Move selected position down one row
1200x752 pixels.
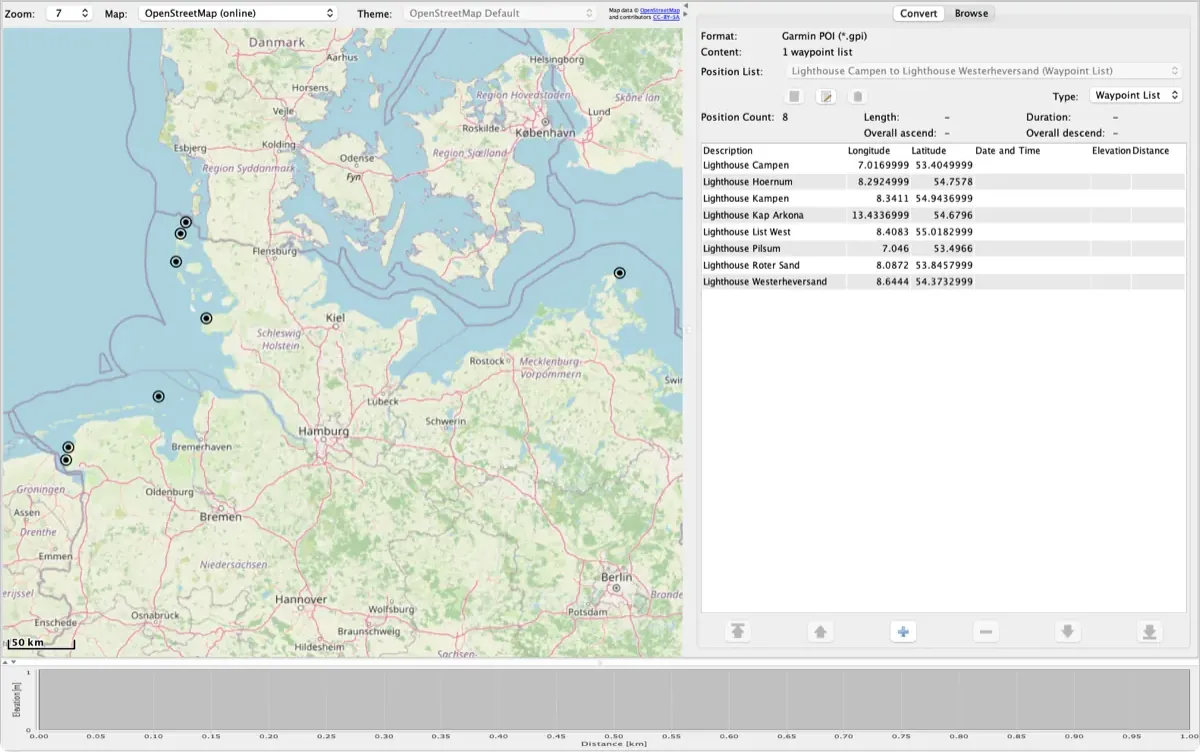click(1068, 632)
